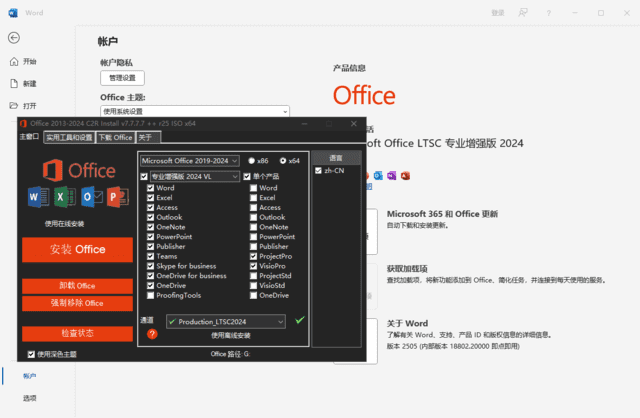
Task: Toggle the zh-CN language checkbox
Action: tap(318, 171)
